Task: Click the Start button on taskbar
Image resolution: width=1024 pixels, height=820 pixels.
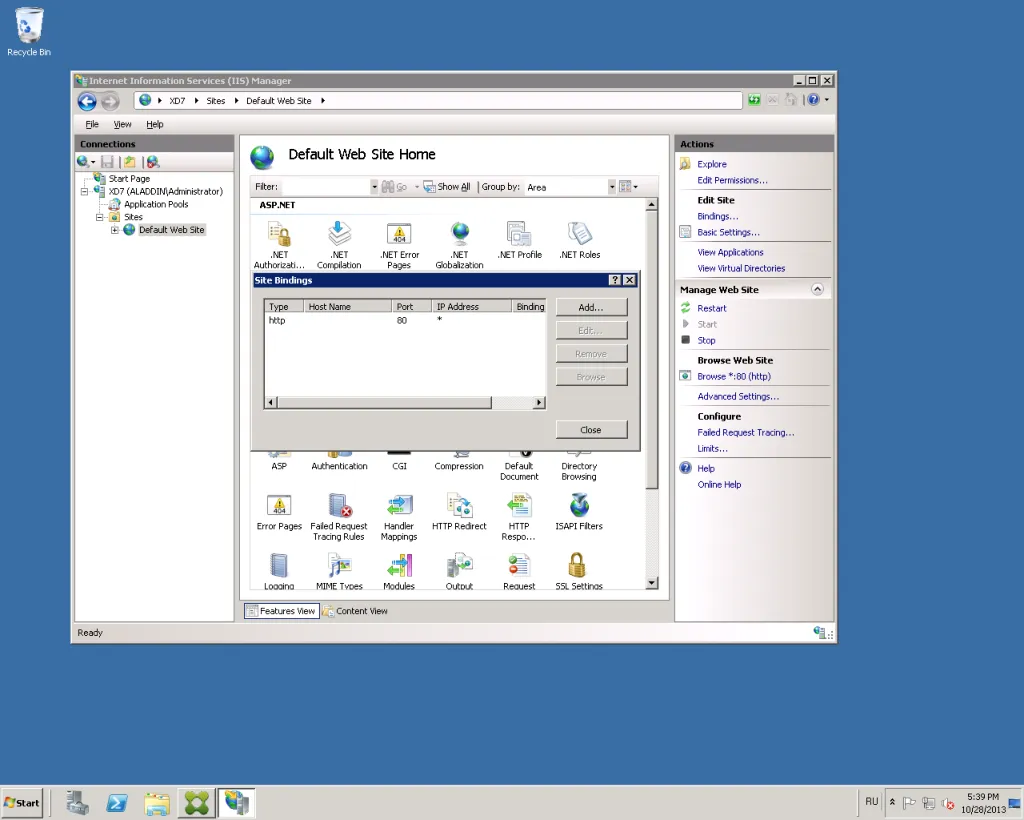Action: (x=22, y=803)
